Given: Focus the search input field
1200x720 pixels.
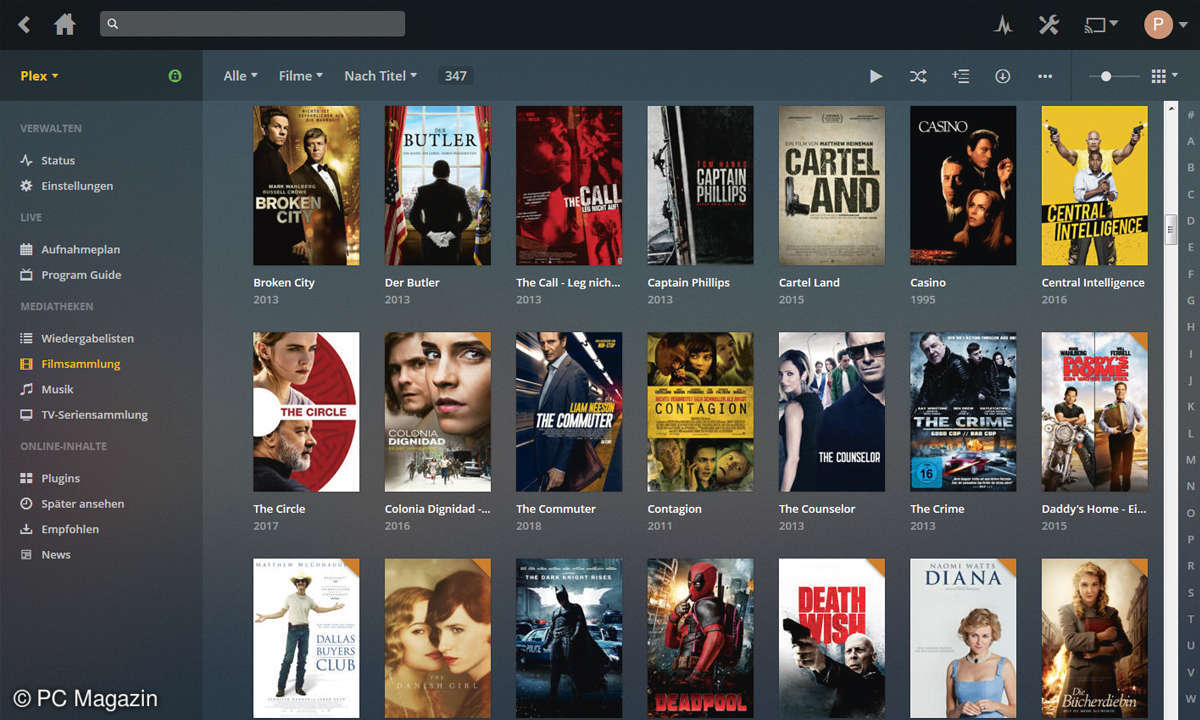Looking at the screenshot, I should tap(252, 24).
